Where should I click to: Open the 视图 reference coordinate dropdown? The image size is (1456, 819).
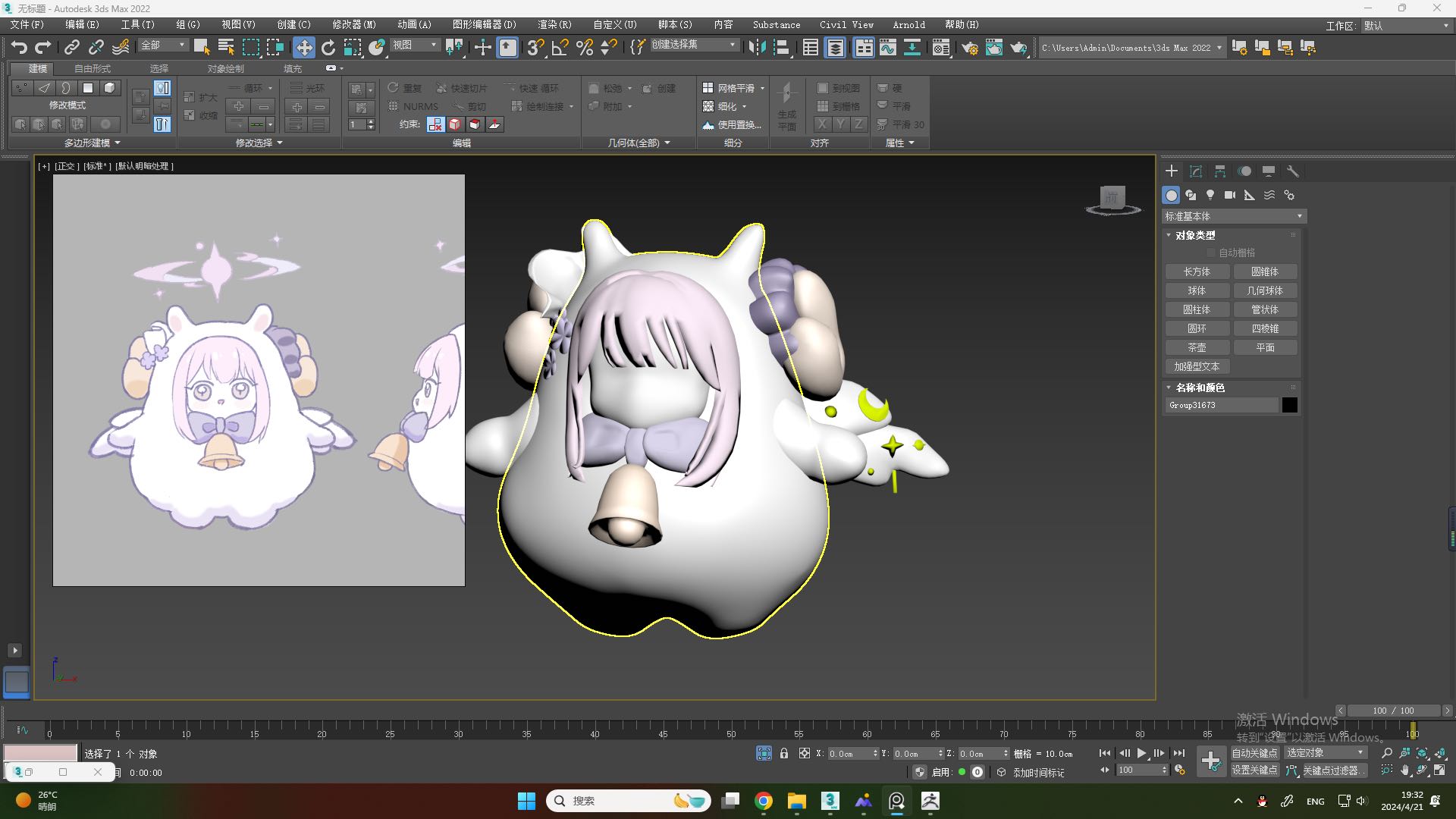point(415,45)
